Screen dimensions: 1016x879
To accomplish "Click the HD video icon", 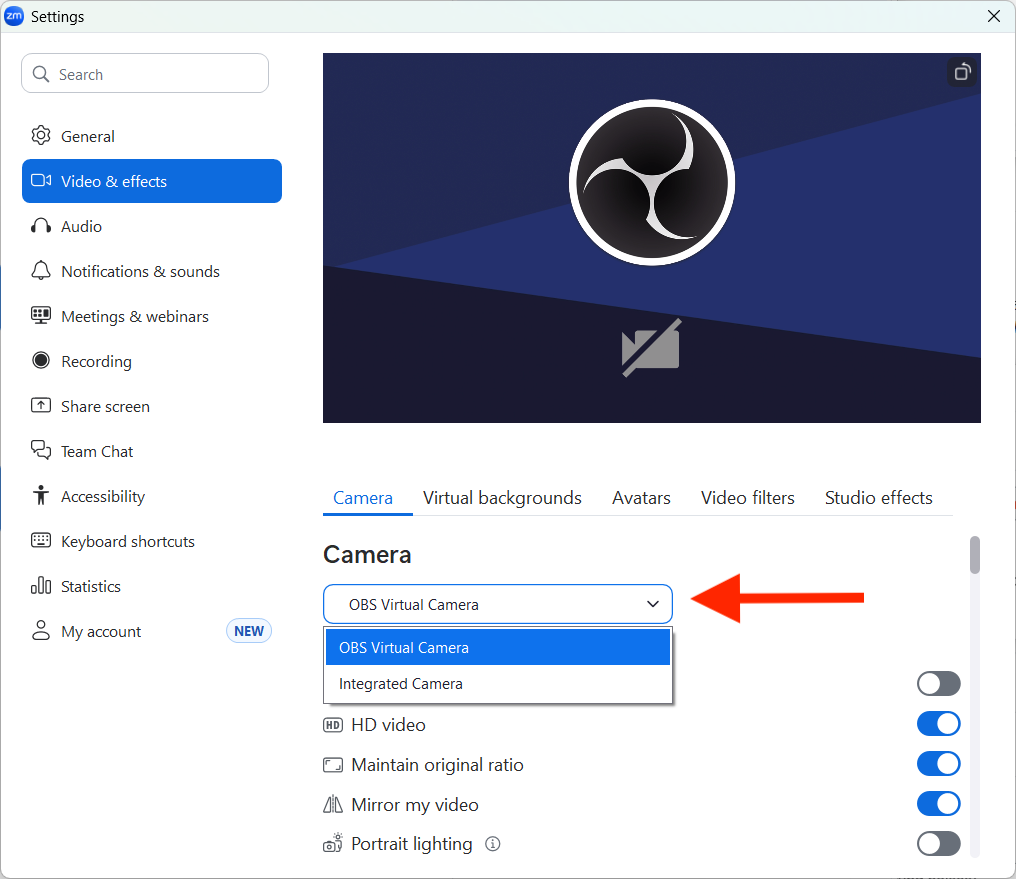I will tap(333, 725).
